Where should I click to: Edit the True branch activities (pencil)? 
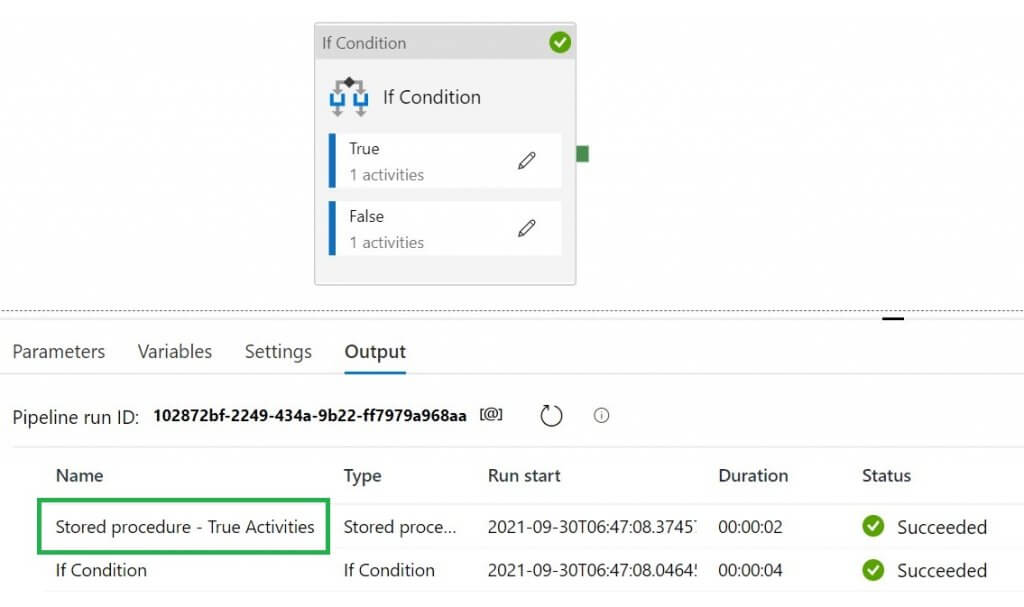(527, 161)
